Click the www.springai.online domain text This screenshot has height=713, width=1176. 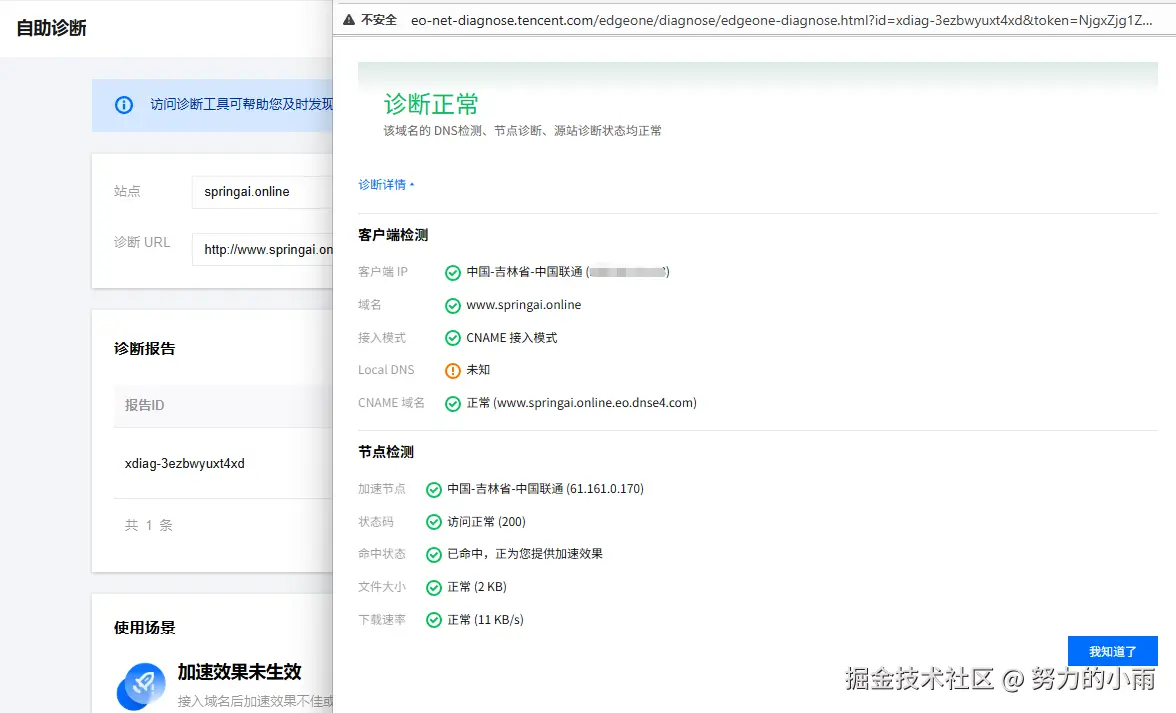pyautogui.click(x=524, y=305)
